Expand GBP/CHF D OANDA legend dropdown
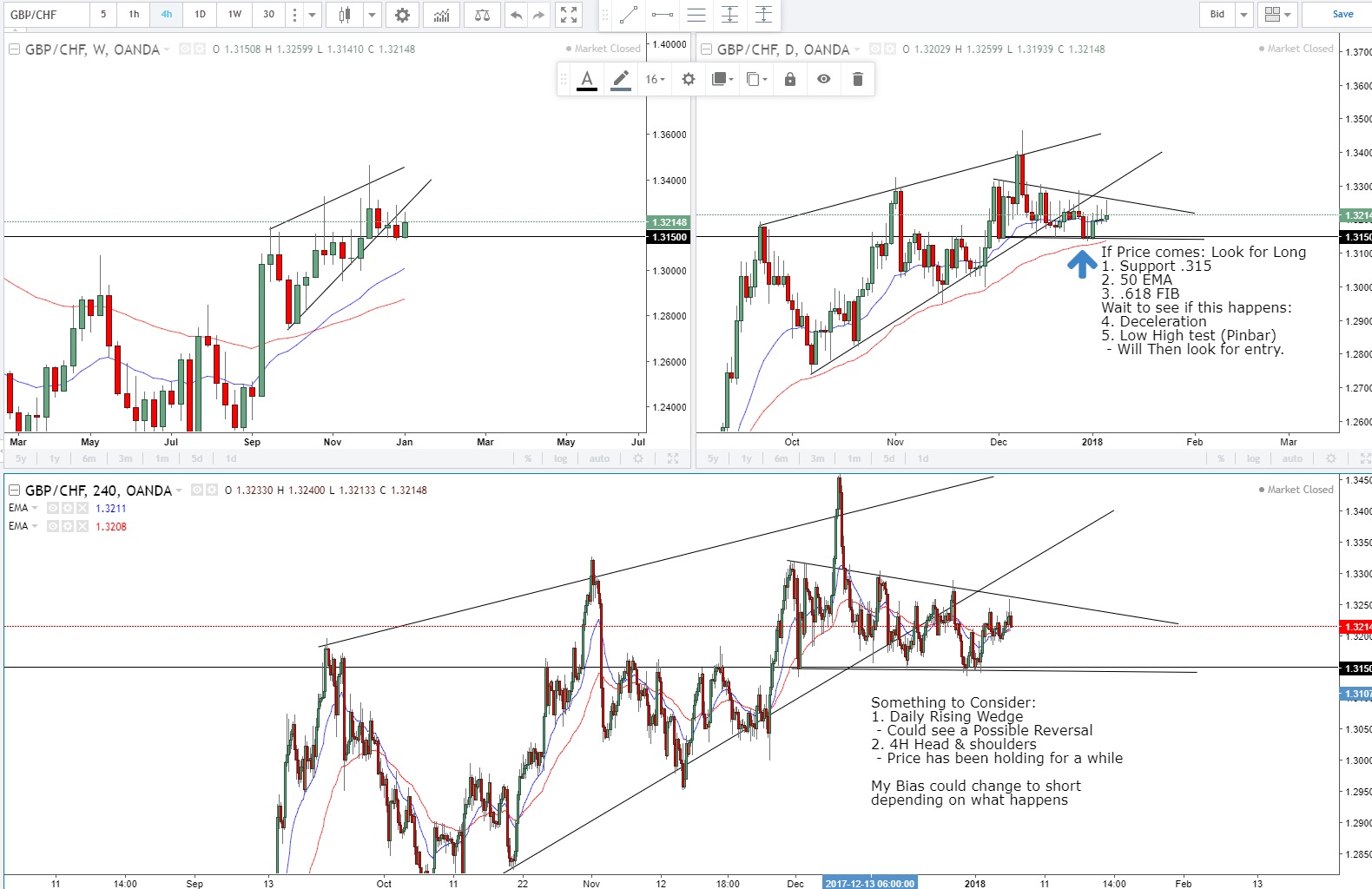This screenshot has width=1372, height=889. 857,49
